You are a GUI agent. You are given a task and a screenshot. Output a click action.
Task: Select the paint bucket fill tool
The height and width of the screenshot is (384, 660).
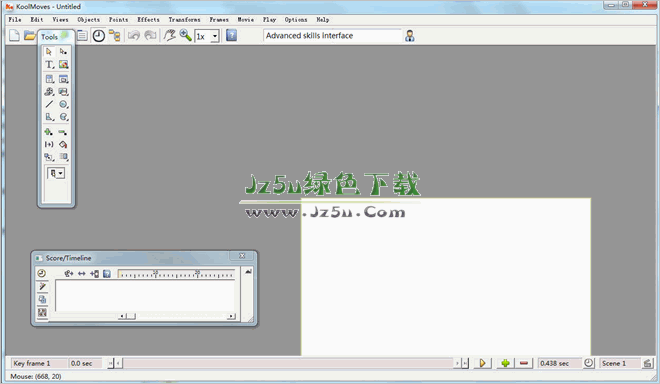click(63, 144)
